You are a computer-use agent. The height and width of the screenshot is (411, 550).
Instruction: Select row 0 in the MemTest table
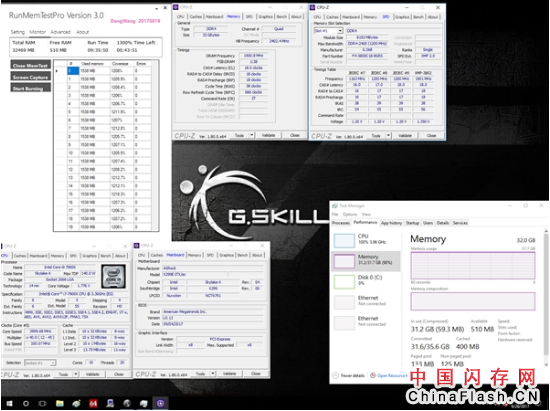click(103, 70)
